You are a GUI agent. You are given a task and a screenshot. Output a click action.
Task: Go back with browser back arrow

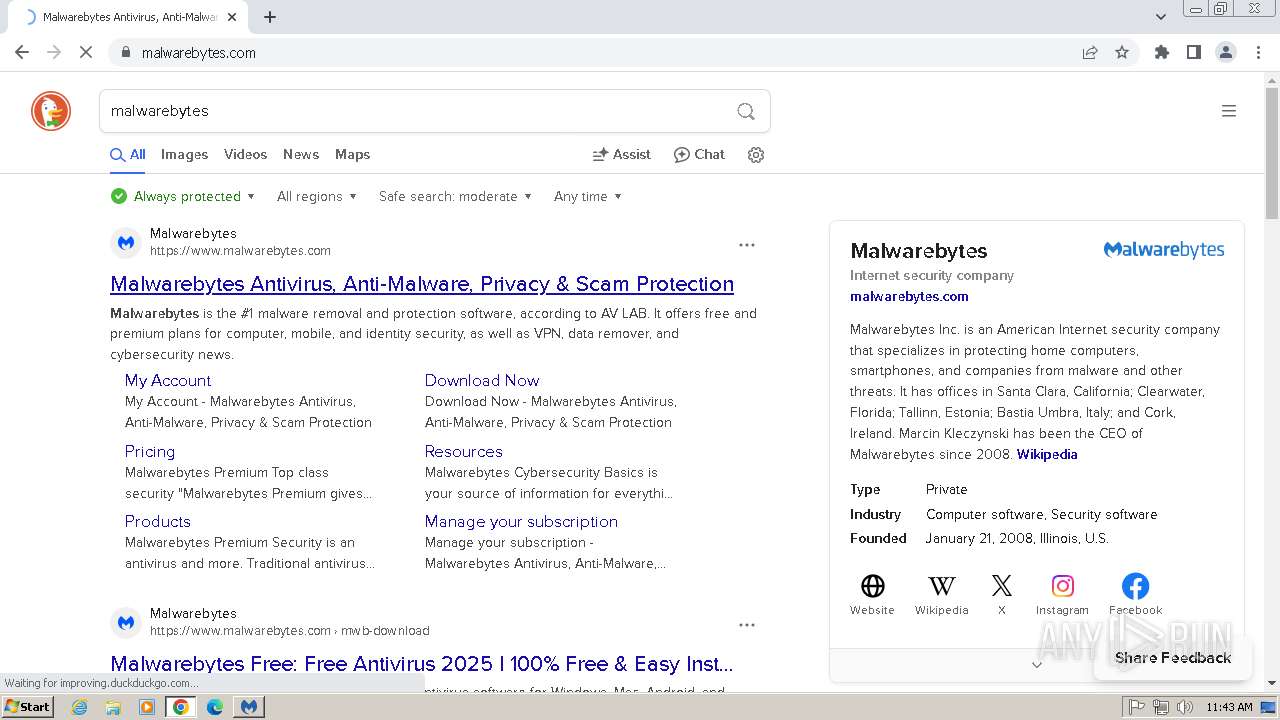click(x=22, y=52)
